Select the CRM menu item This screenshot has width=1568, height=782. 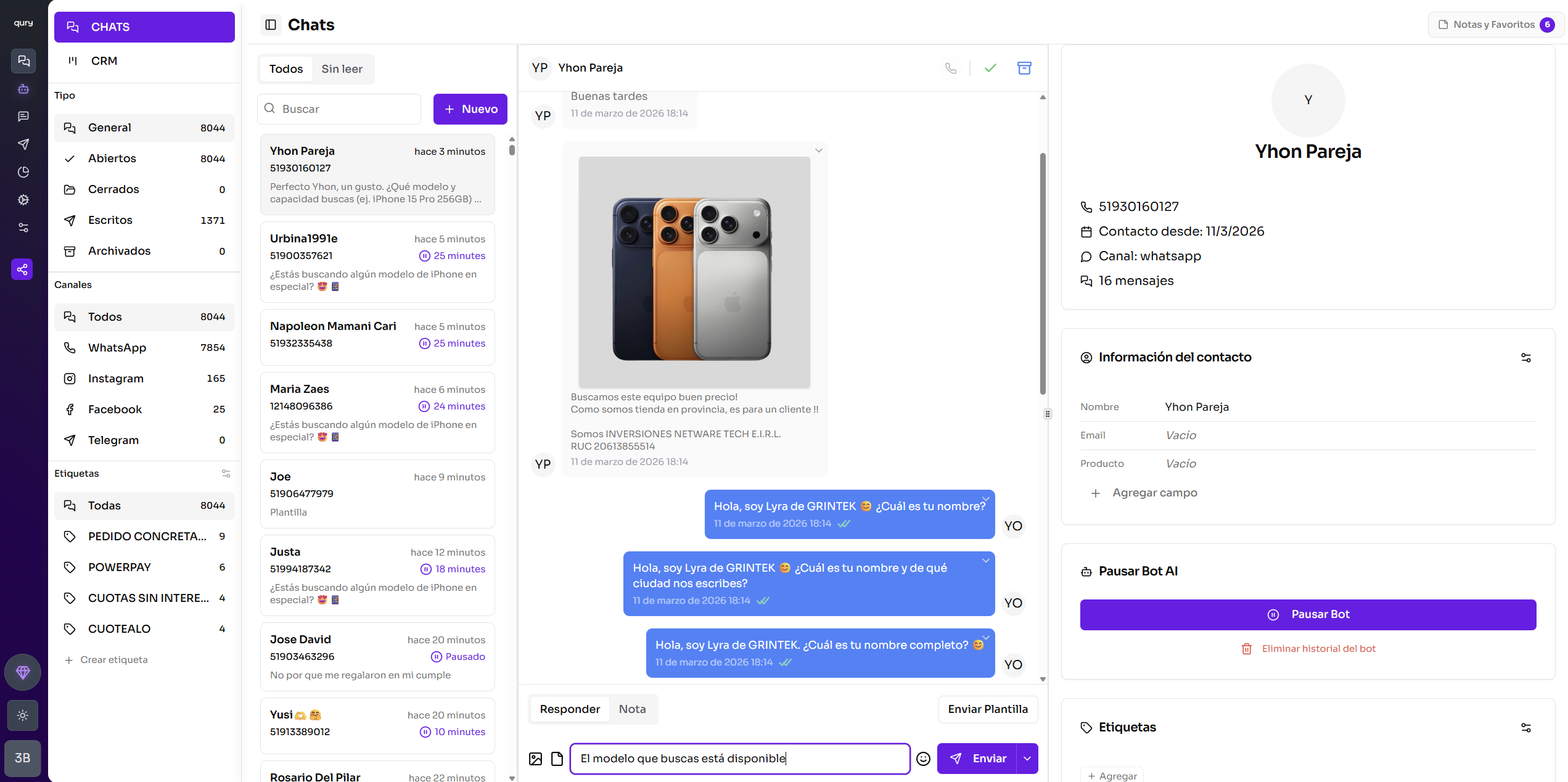point(144,61)
